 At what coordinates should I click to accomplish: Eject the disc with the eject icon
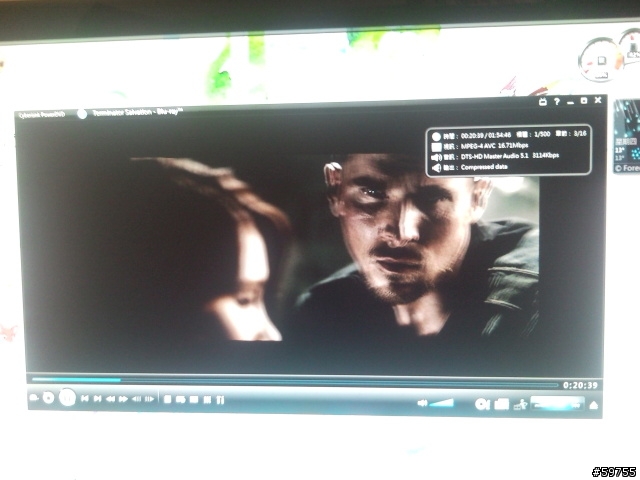[594, 405]
